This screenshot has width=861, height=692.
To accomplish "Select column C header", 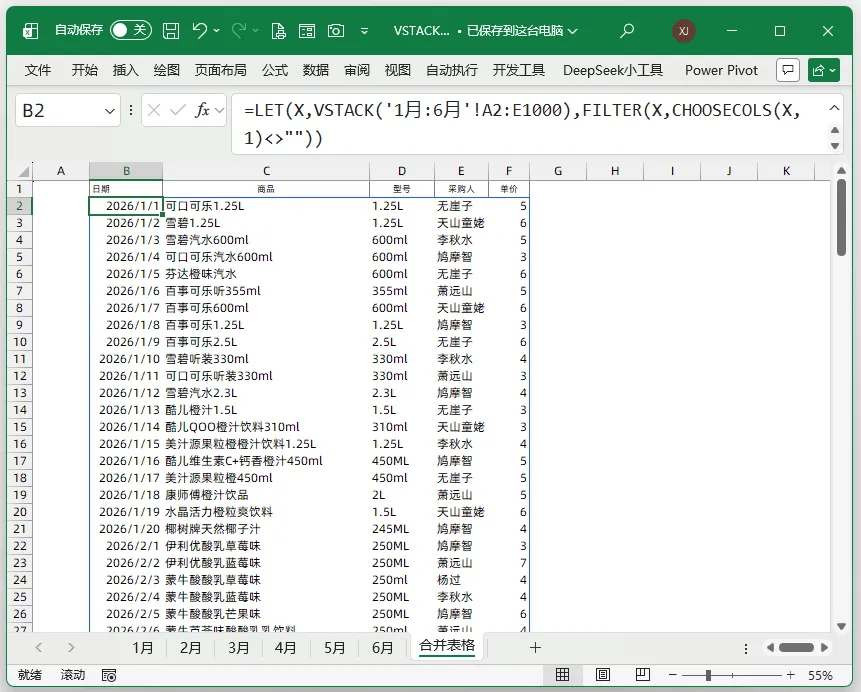I will [266, 171].
